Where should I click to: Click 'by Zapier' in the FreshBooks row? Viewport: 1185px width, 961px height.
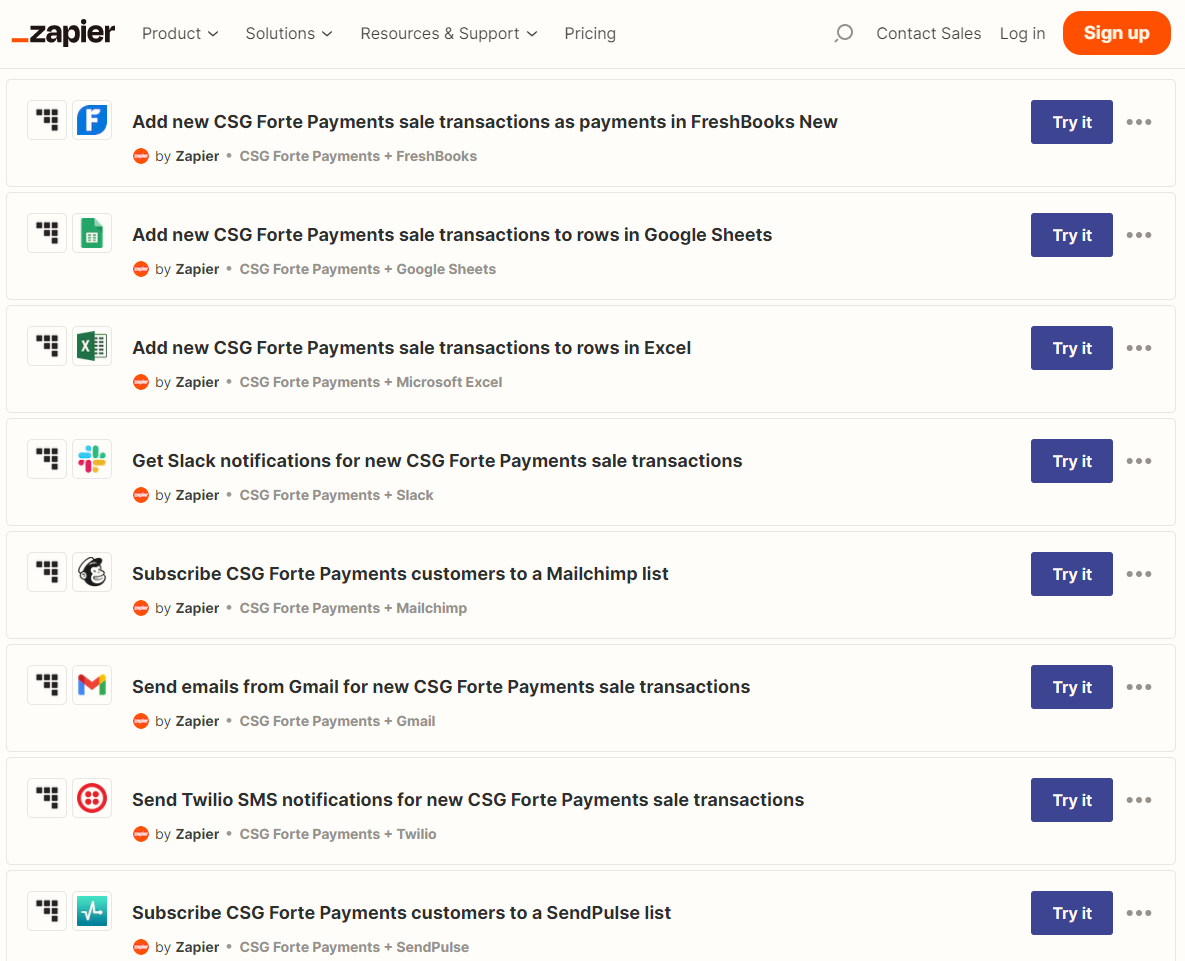tap(187, 156)
